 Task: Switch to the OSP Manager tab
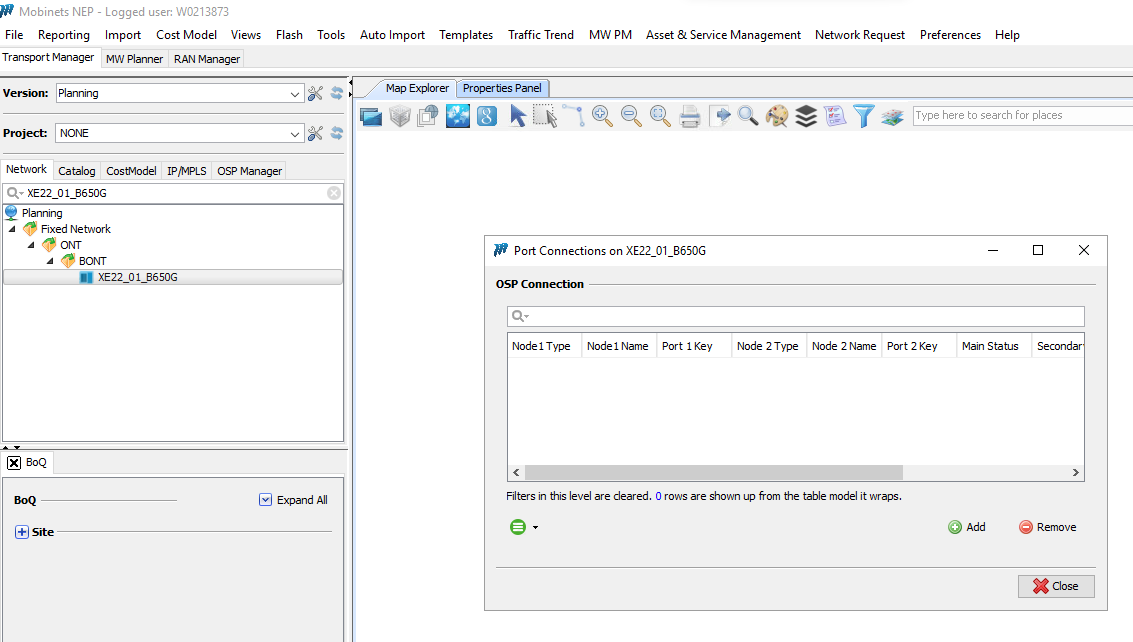249,171
